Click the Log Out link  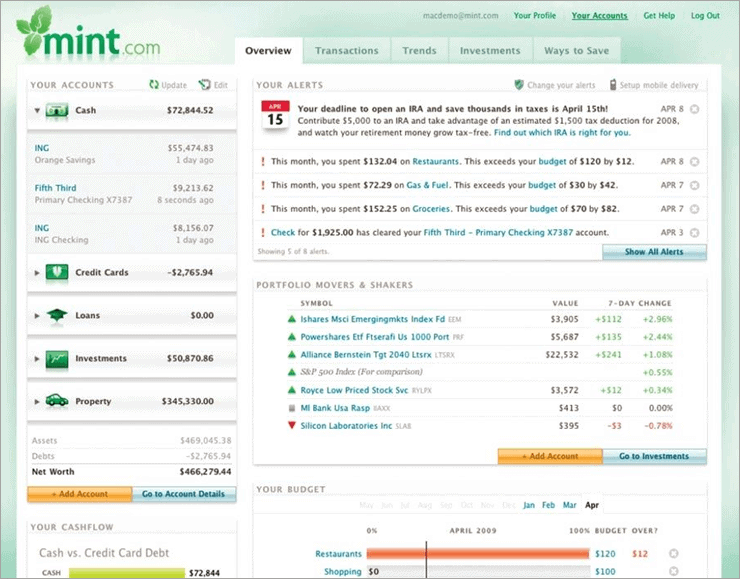click(705, 16)
